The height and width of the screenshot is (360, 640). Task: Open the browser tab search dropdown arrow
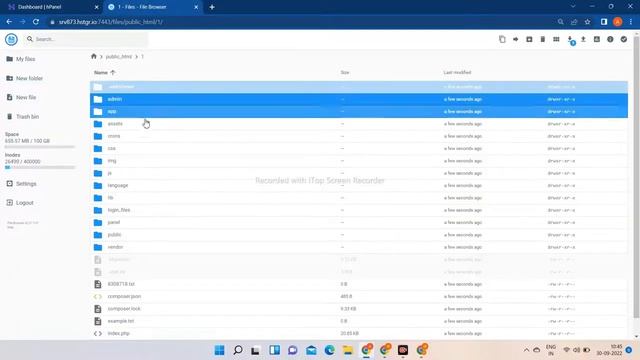click(573, 7)
